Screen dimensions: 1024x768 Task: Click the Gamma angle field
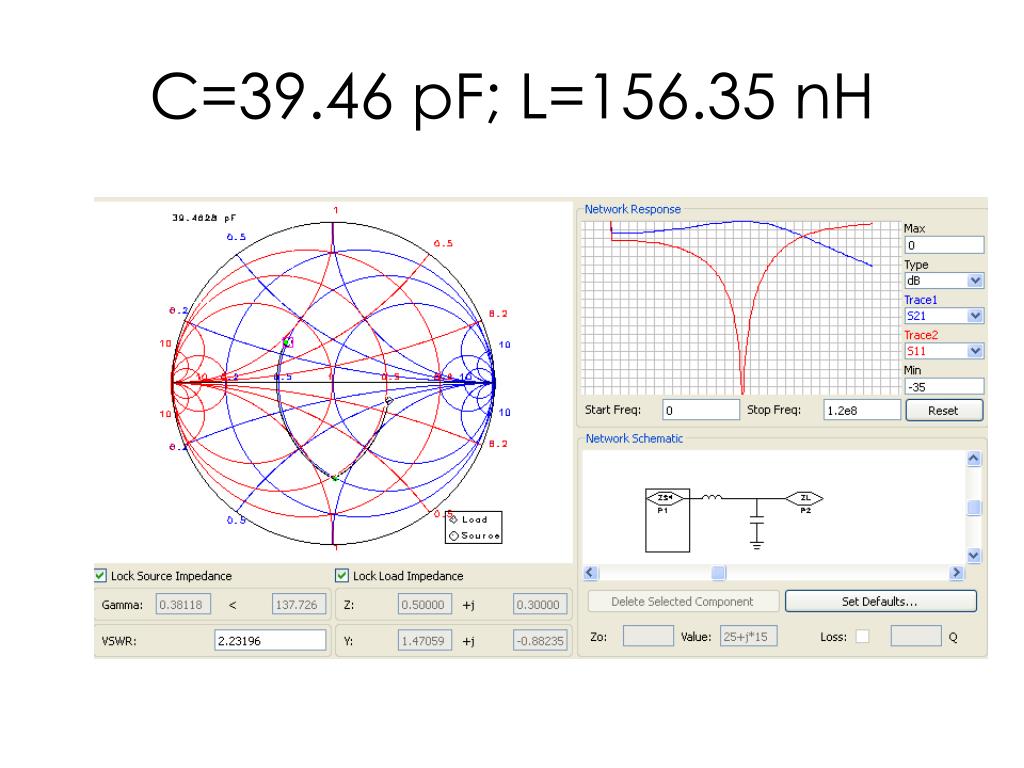click(x=298, y=605)
